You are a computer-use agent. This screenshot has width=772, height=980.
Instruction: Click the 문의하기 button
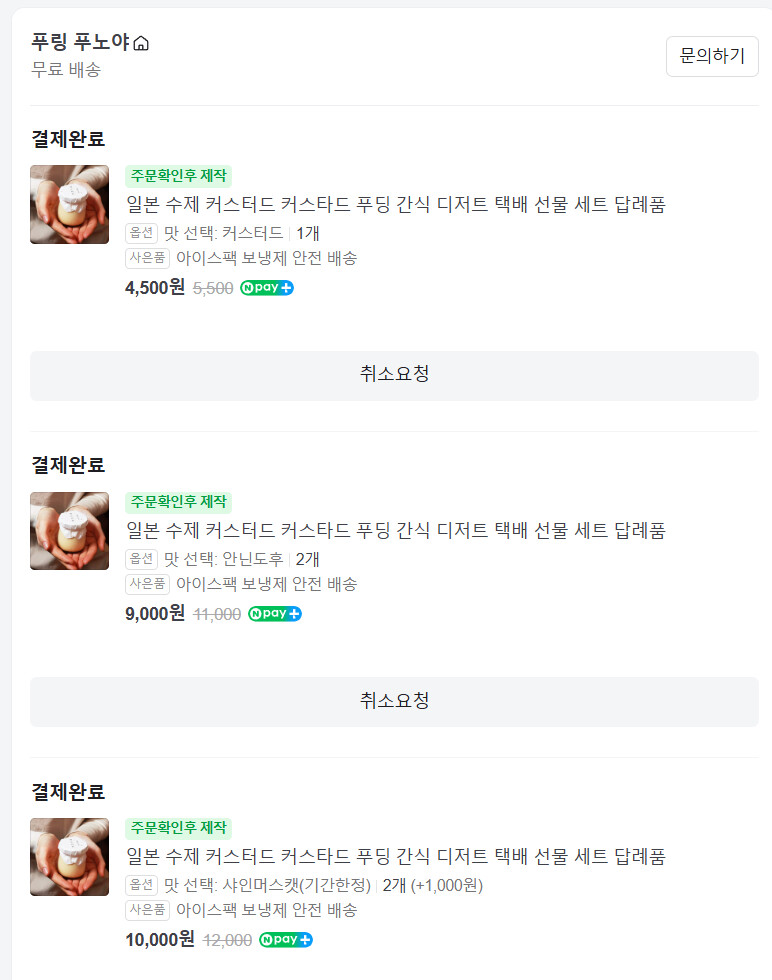(712, 56)
